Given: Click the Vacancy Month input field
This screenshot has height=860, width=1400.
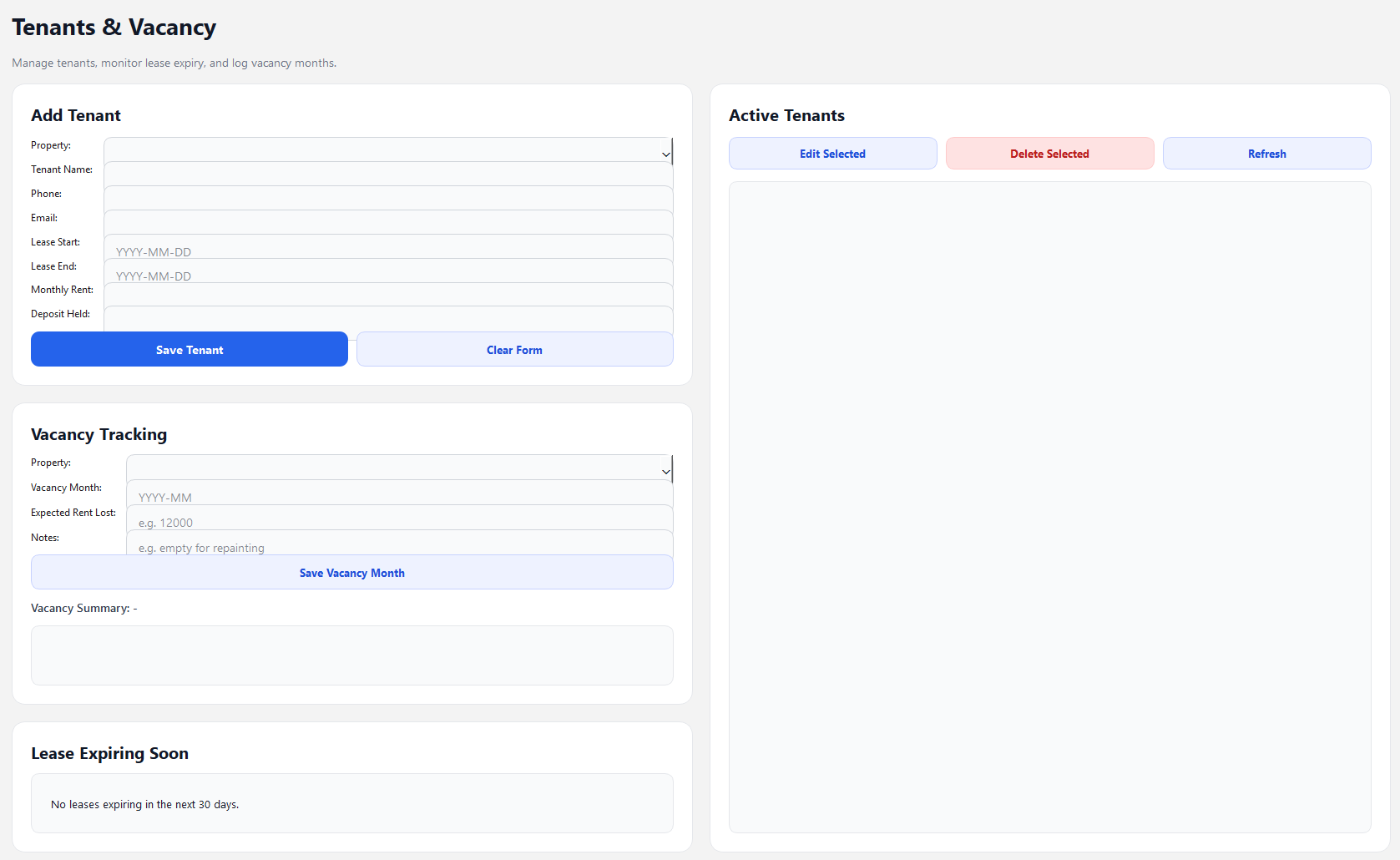Looking at the screenshot, I should (x=400, y=493).
